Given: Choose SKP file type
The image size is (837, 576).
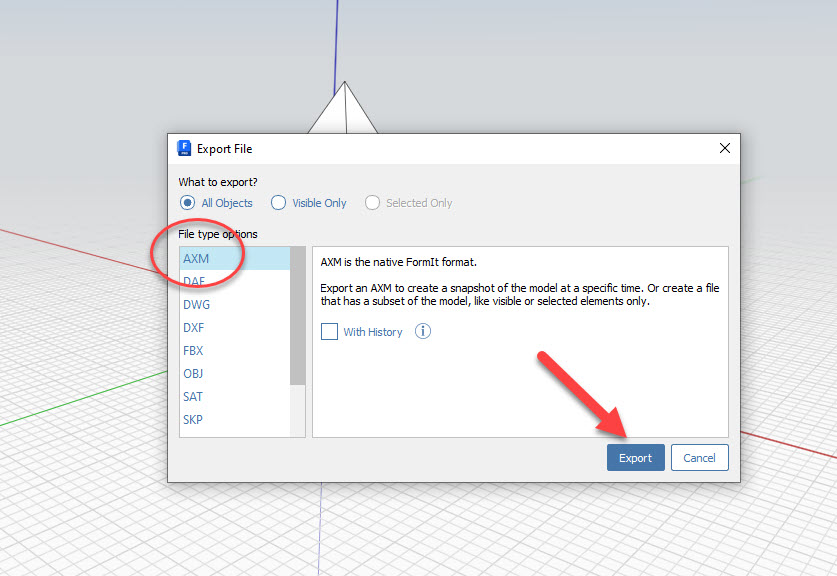Looking at the screenshot, I should (235, 419).
